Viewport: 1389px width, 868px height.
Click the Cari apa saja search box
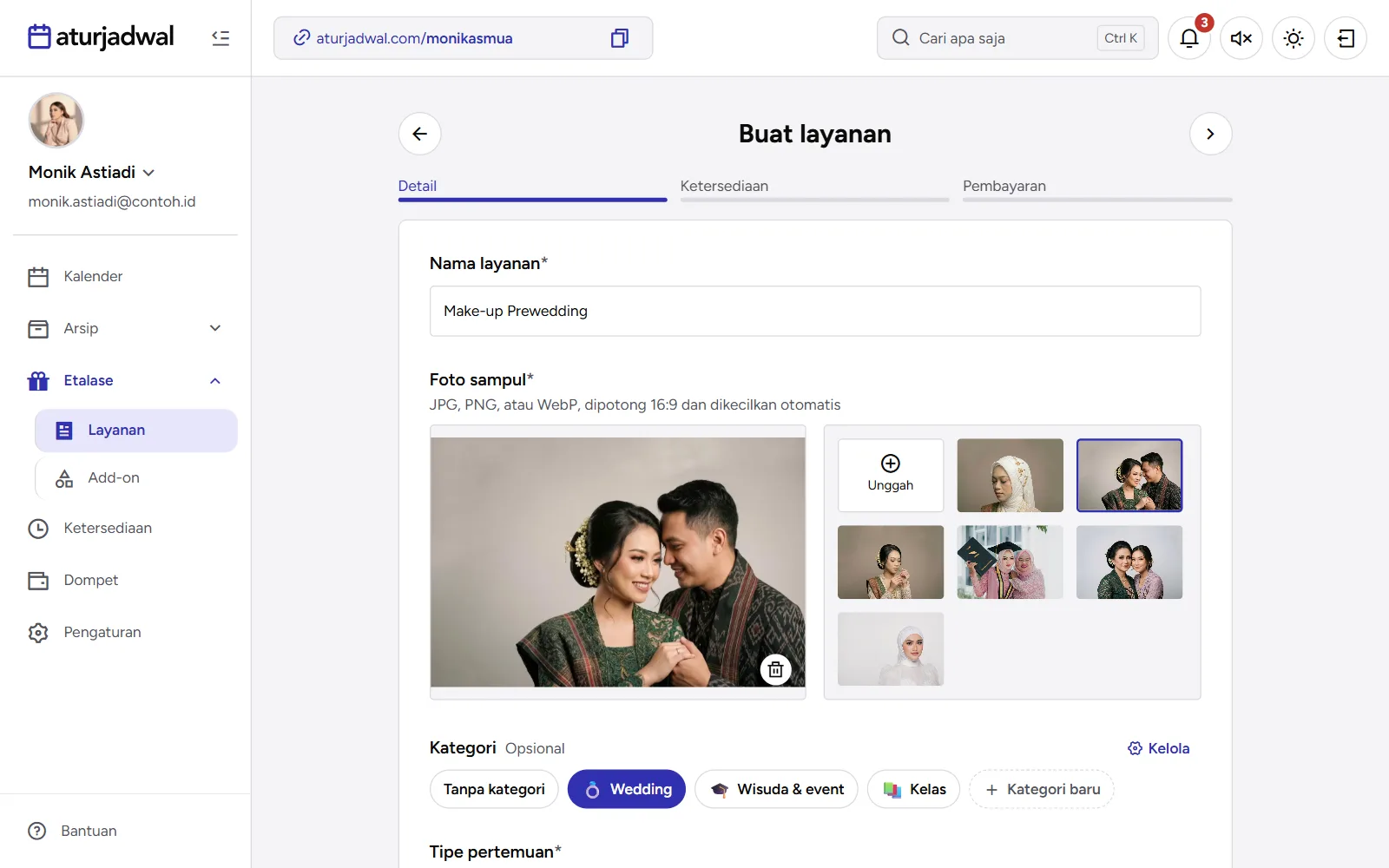tap(1017, 38)
